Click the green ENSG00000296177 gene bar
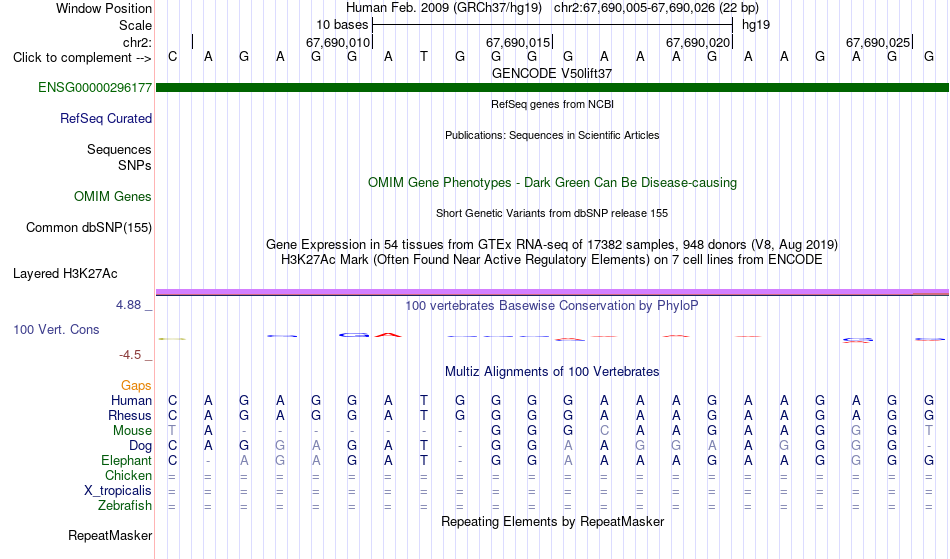This screenshot has width=950, height=559. (x=552, y=88)
